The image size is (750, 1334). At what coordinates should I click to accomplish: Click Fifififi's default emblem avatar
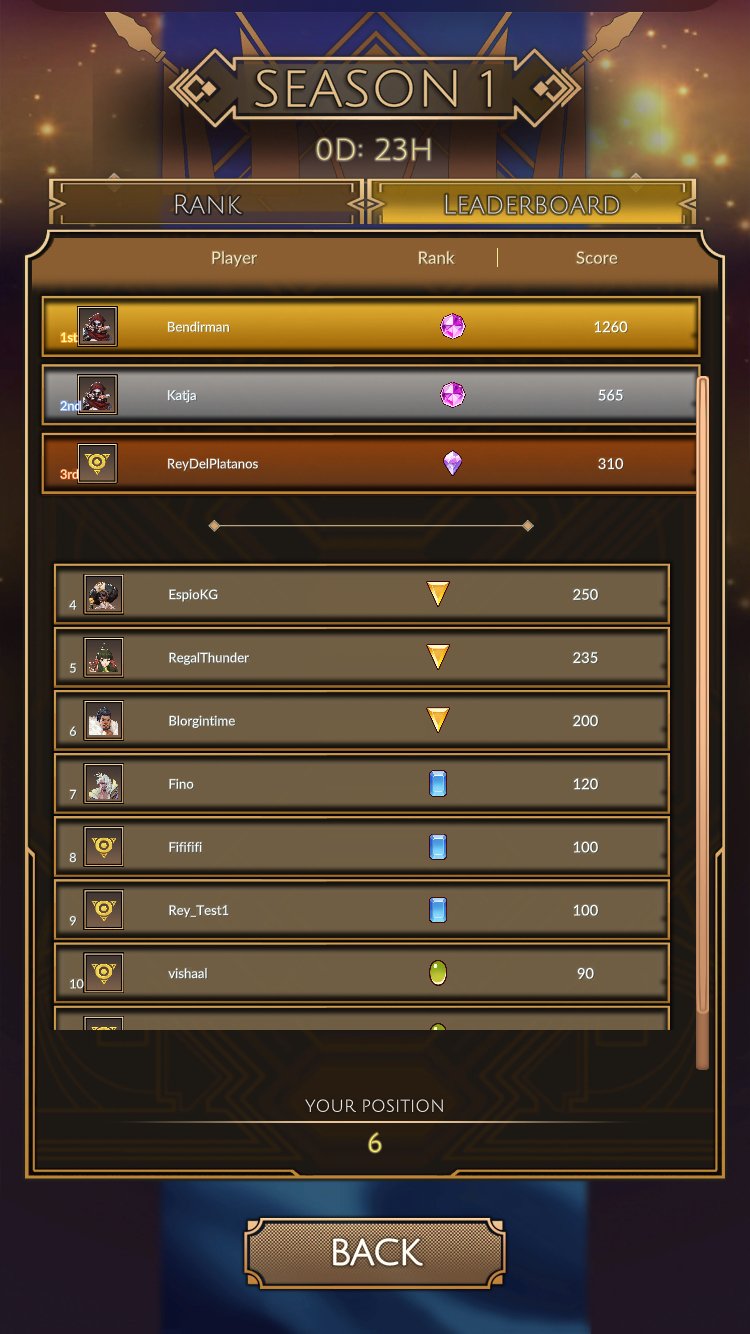[x=103, y=847]
